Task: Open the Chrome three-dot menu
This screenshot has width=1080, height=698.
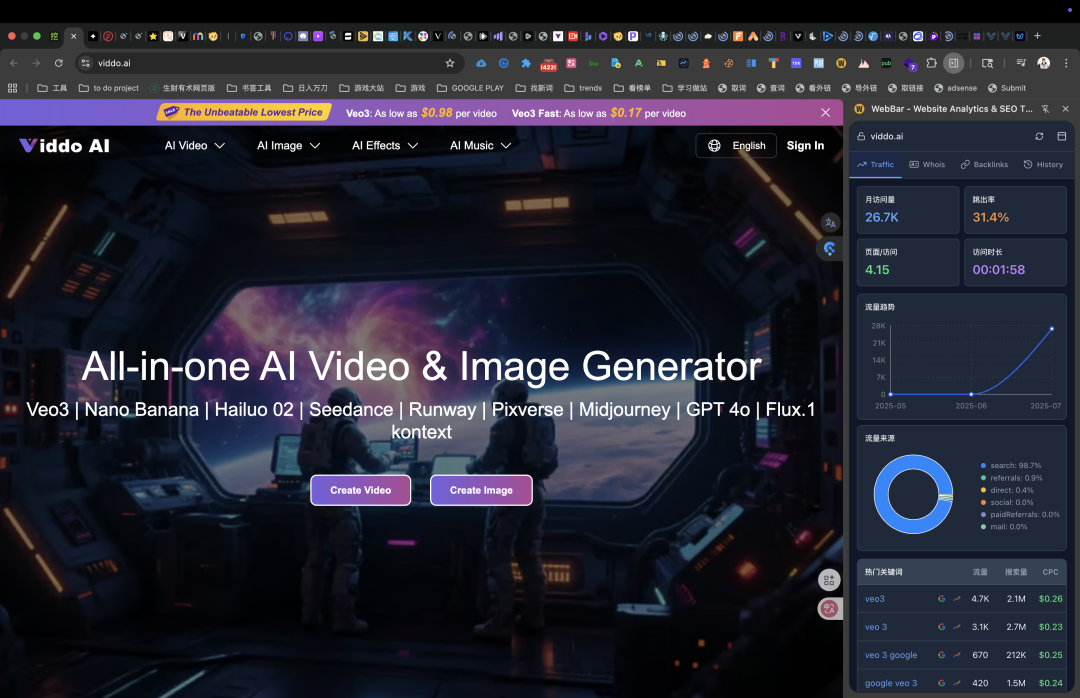Action: point(1066,63)
